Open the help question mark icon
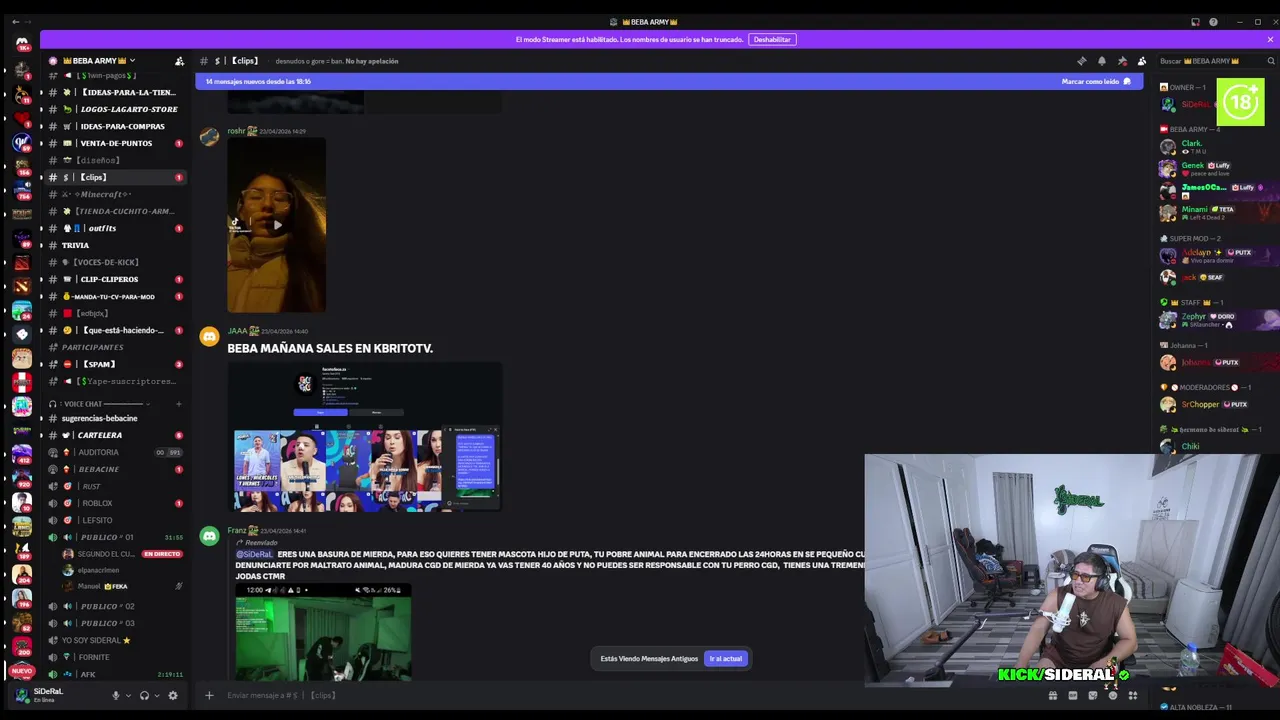1280x720 pixels. (1213, 22)
